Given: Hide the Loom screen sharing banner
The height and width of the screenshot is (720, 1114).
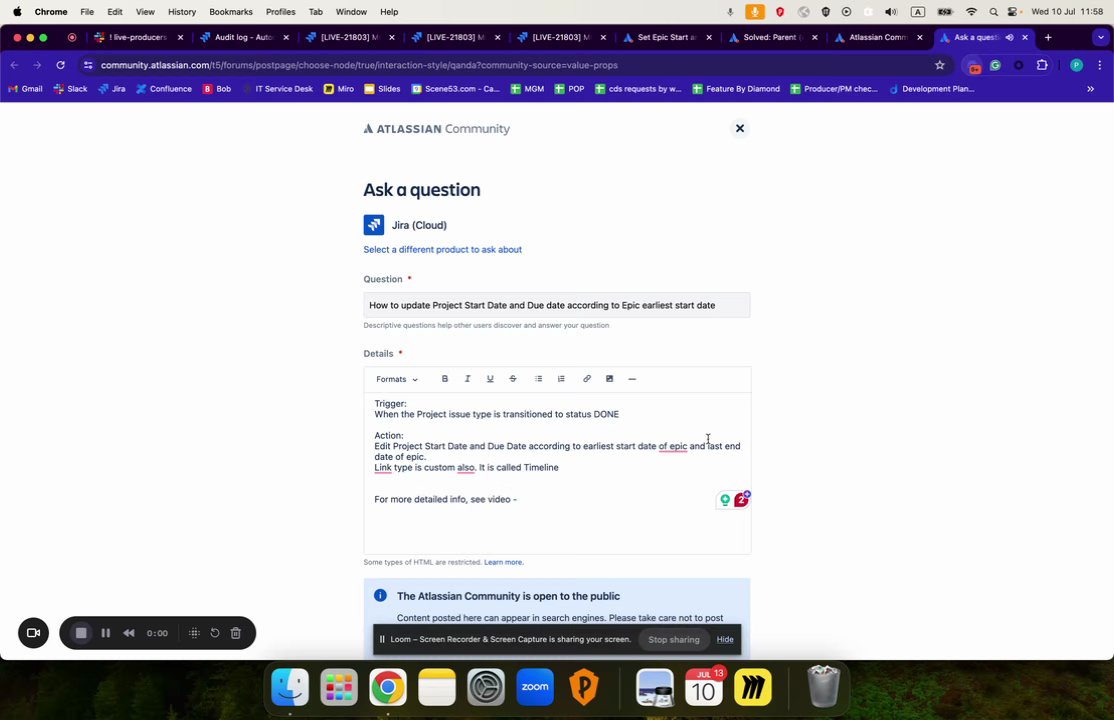Looking at the screenshot, I should (725, 640).
